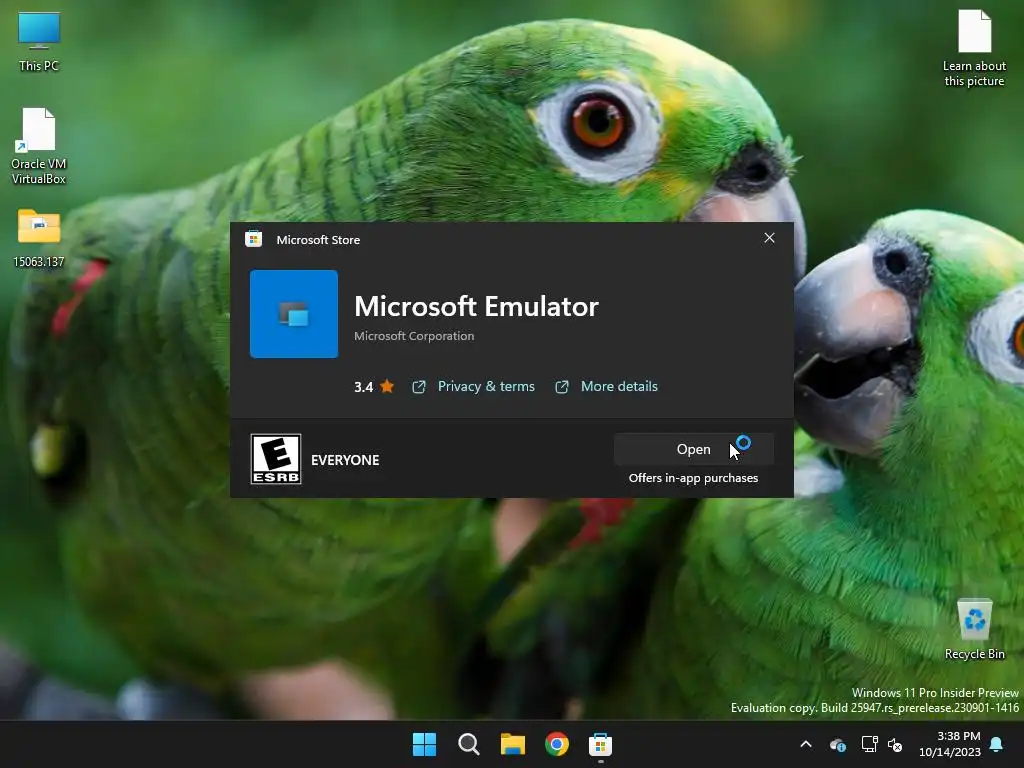Click the muted volume tray icon
This screenshot has width=1024, height=768.
point(895,744)
